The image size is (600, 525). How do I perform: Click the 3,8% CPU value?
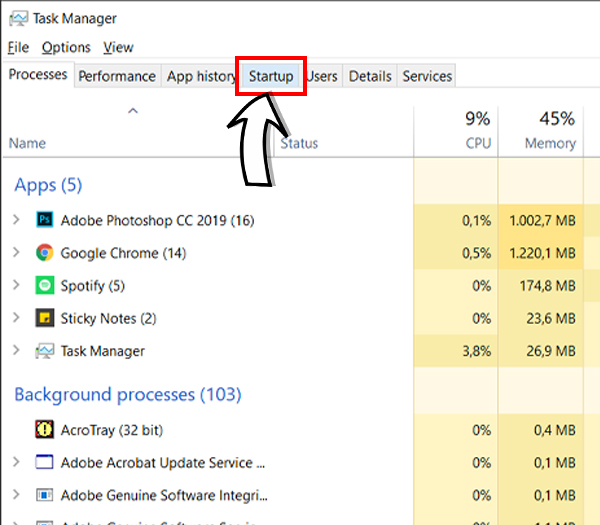click(477, 351)
